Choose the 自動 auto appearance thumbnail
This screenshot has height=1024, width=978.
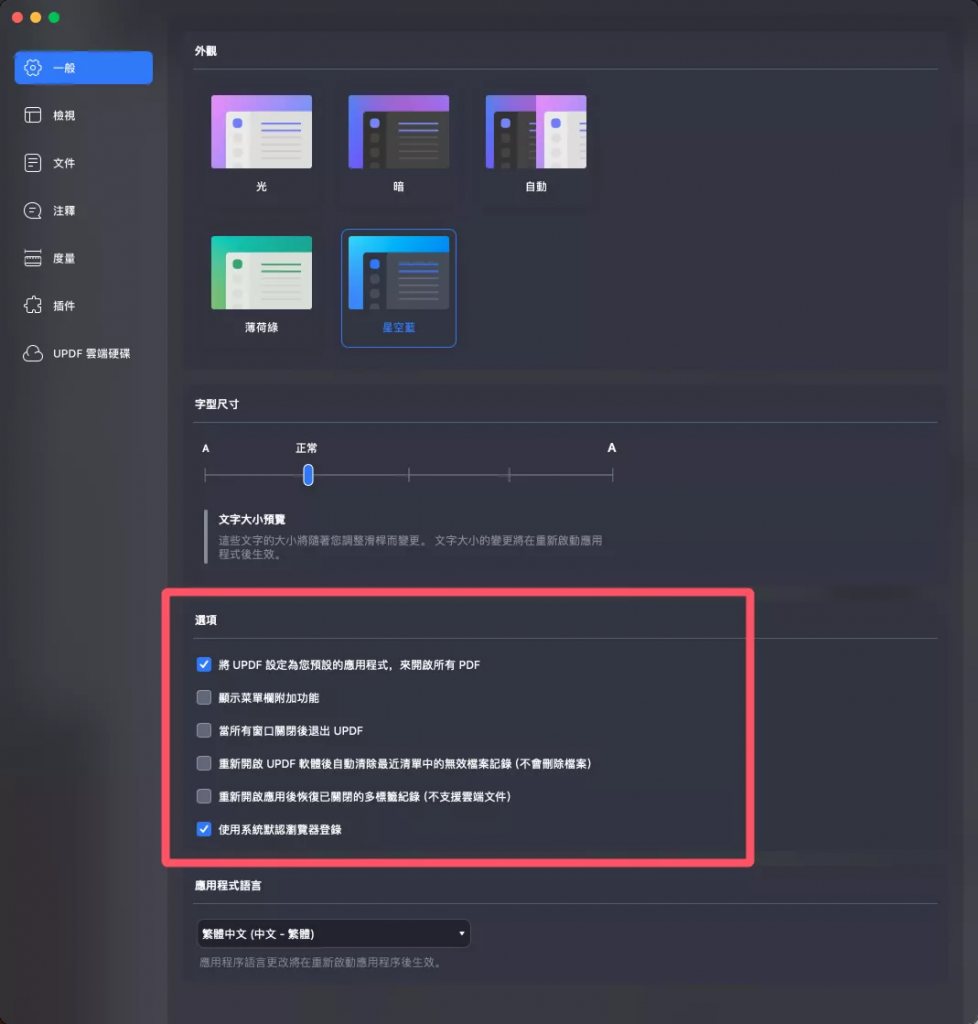coord(536,132)
